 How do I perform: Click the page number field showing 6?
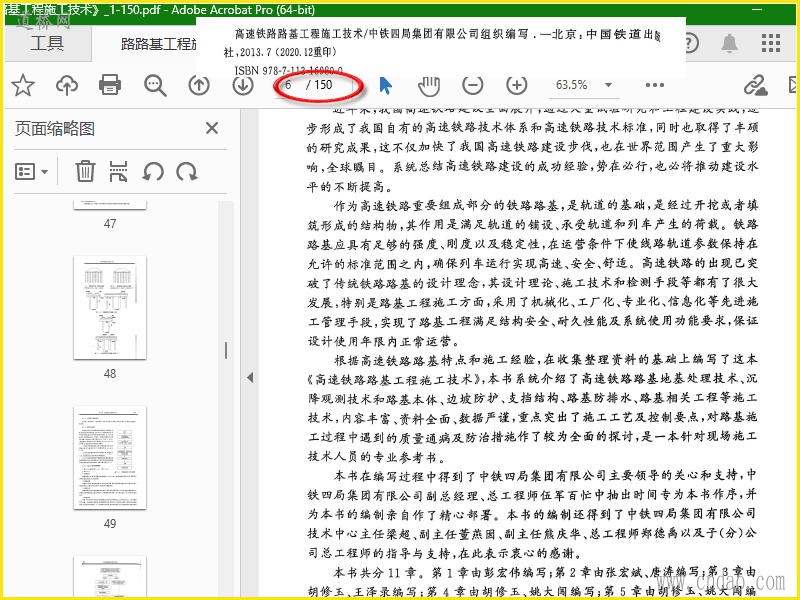pyautogui.click(x=289, y=85)
